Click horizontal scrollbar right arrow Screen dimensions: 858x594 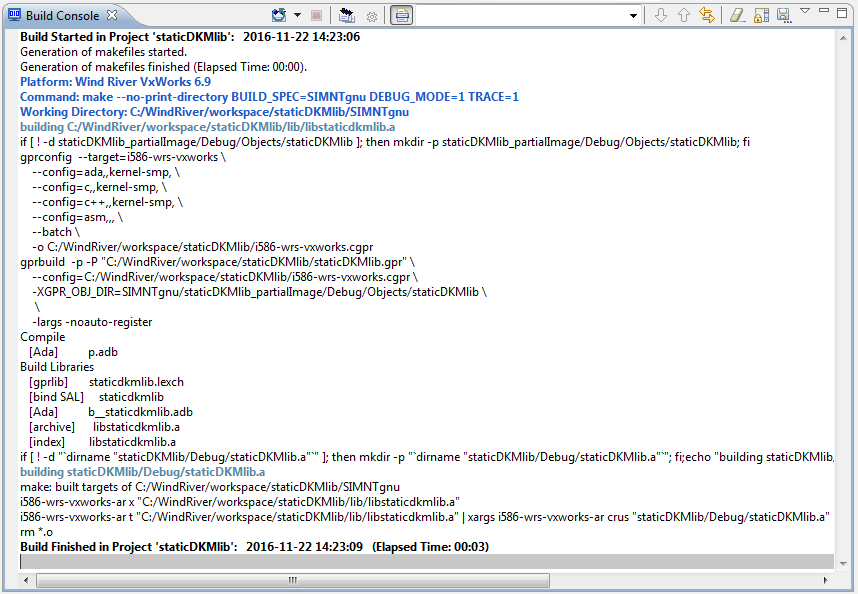pyautogui.click(x=825, y=580)
